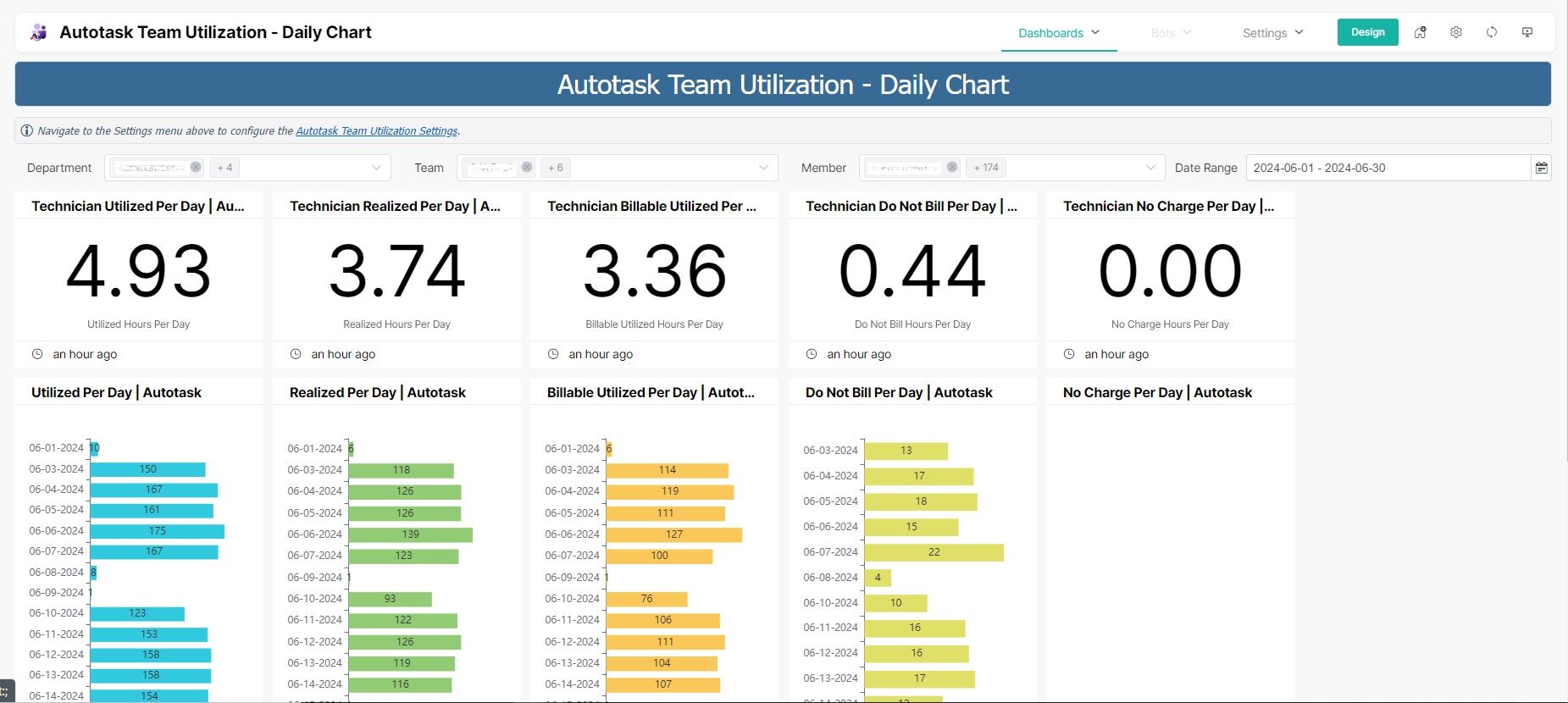Image resolution: width=1568 pixels, height=703 pixels.
Task: Click the Technician Do Not Bill Per Day title
Action: click(x=911, y=206)
